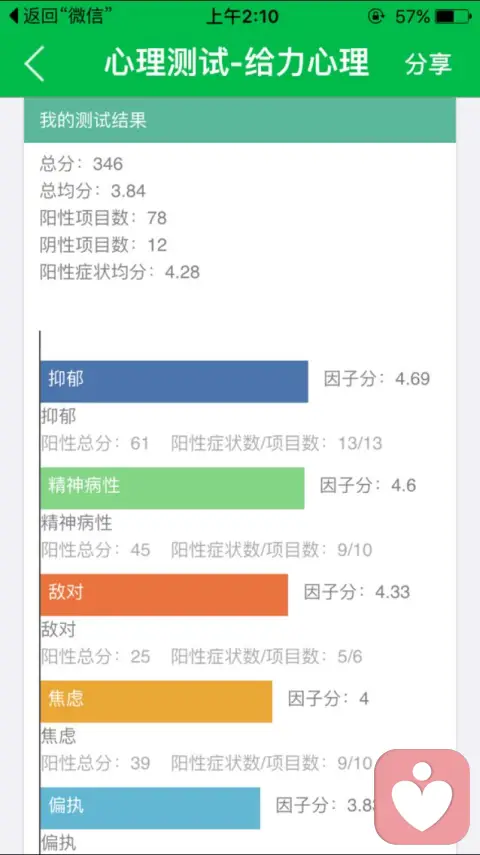Tap the 阳性项目数 78 line
The image size is (480, 855).
104,218
